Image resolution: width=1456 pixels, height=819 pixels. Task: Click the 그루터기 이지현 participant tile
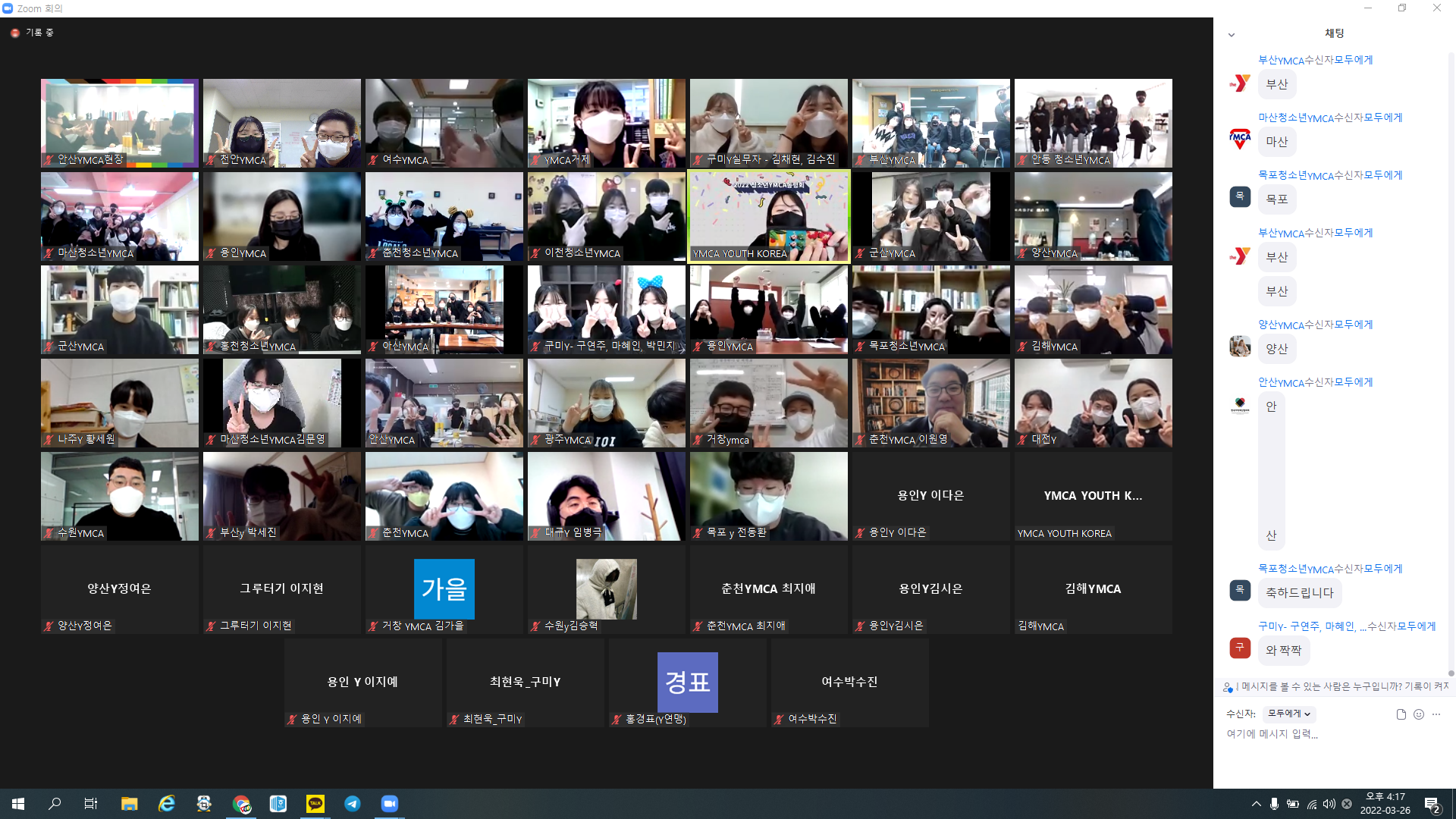click(x=282, y=589)
